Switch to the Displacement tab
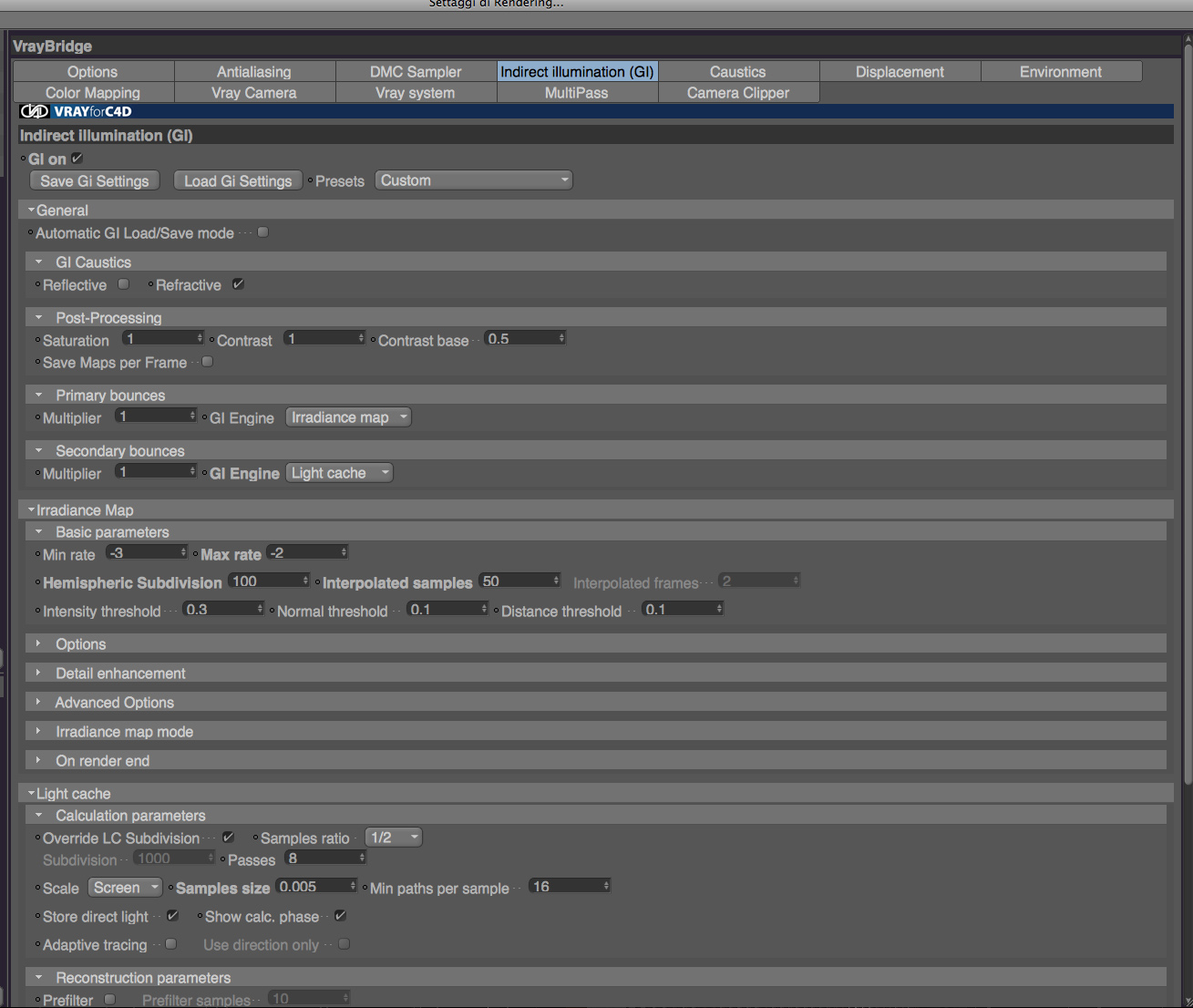Screen dimensions: 1193x1008 click(900, 71)
